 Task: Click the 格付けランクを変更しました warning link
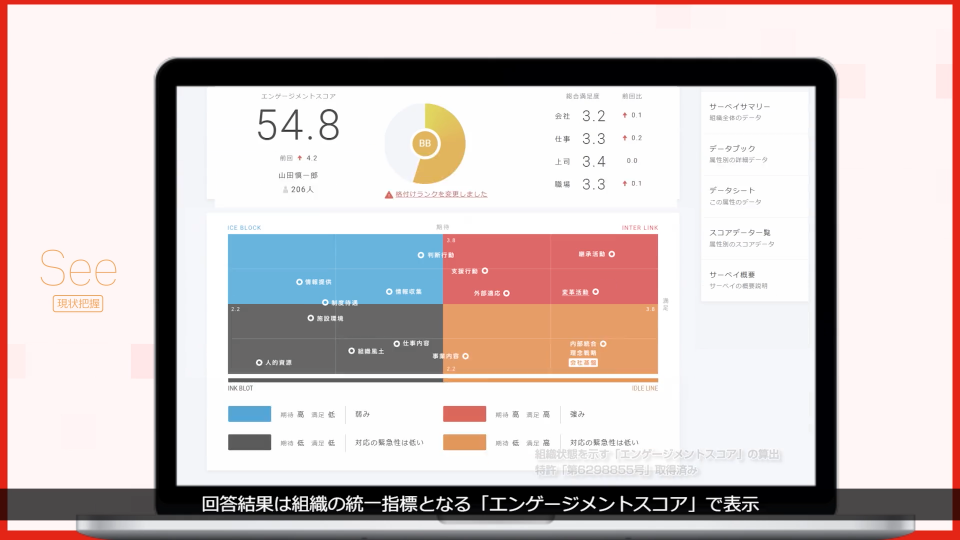tap(441, 194)
